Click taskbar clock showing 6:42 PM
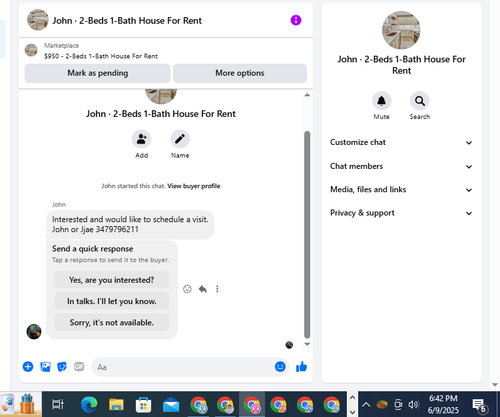 click(443, 404)
